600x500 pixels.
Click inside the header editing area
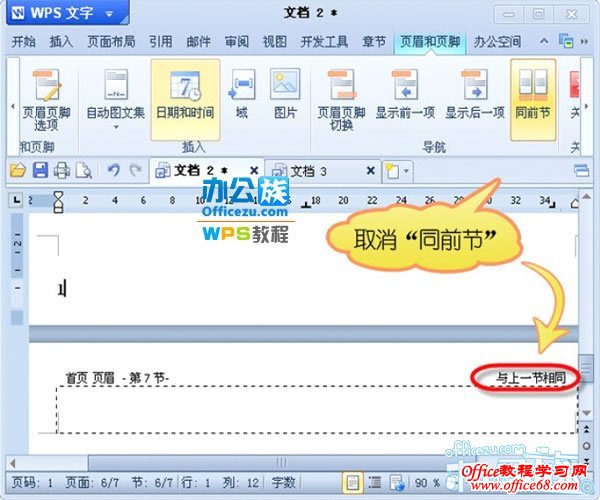click(317, 409)
